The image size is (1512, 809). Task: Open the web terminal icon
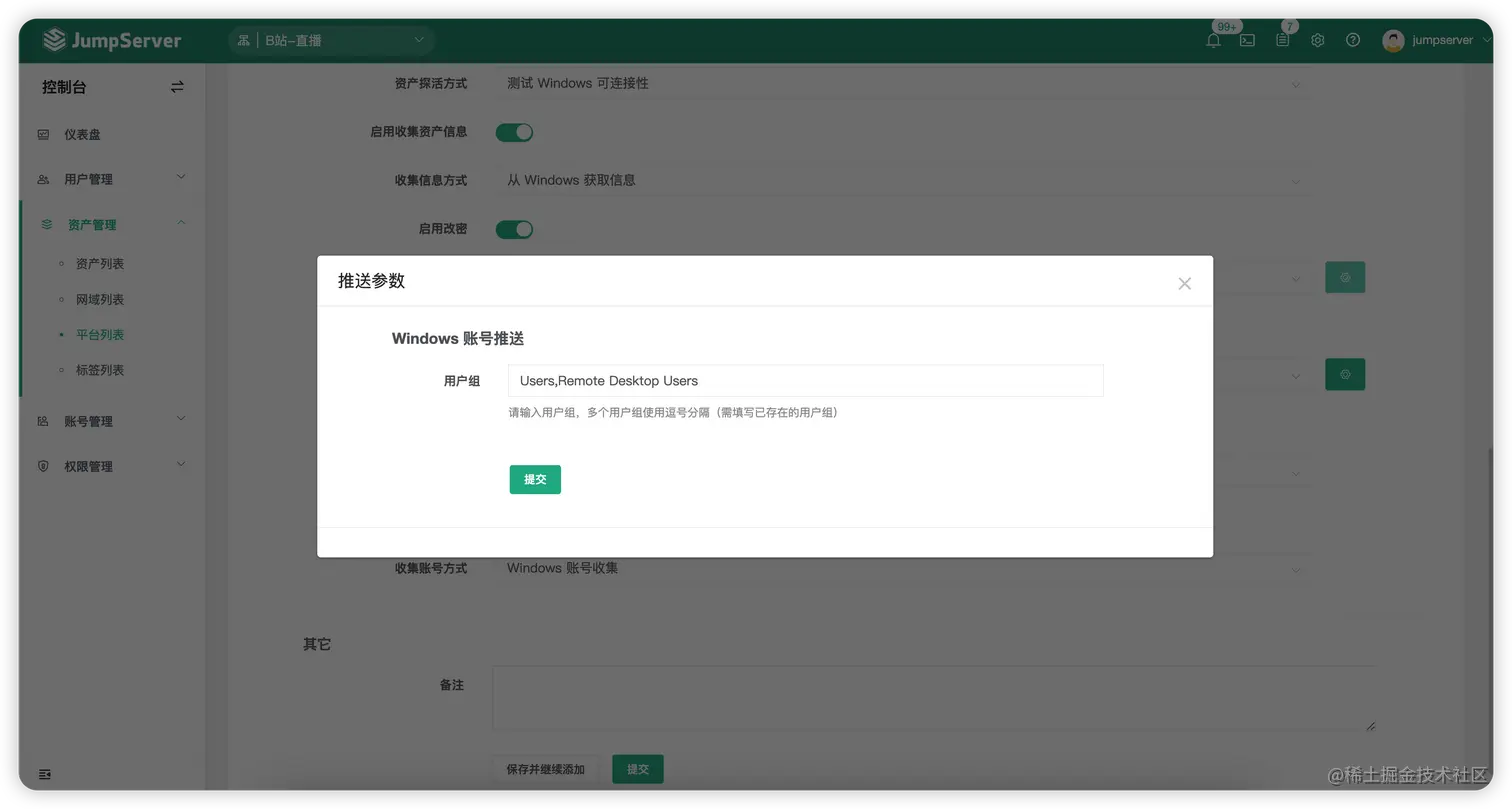(x=1247, y=41)
